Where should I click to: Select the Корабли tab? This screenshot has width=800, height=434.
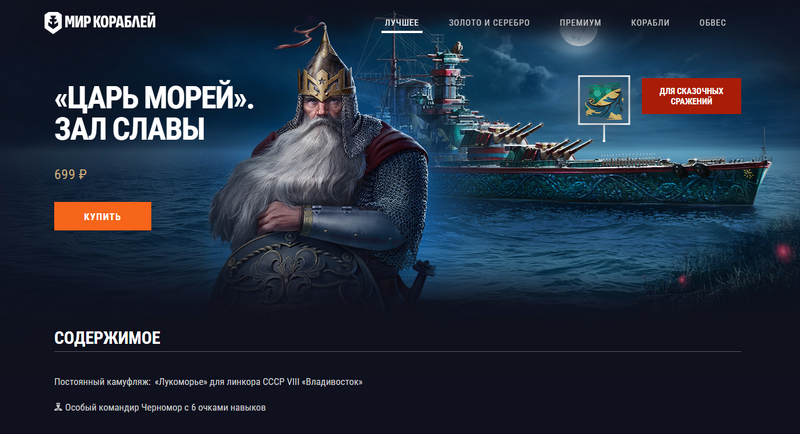(650, 22)
